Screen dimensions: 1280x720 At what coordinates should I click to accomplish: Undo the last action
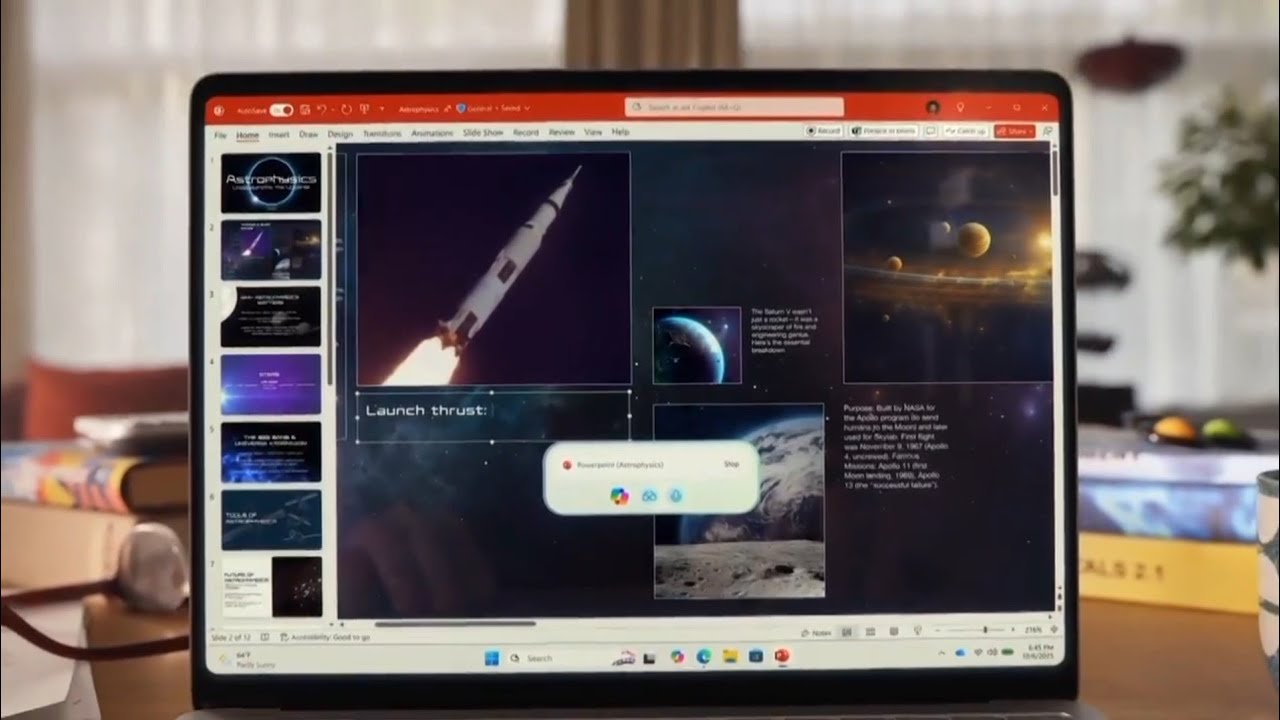pyautogui.click(x=322, y=109)
